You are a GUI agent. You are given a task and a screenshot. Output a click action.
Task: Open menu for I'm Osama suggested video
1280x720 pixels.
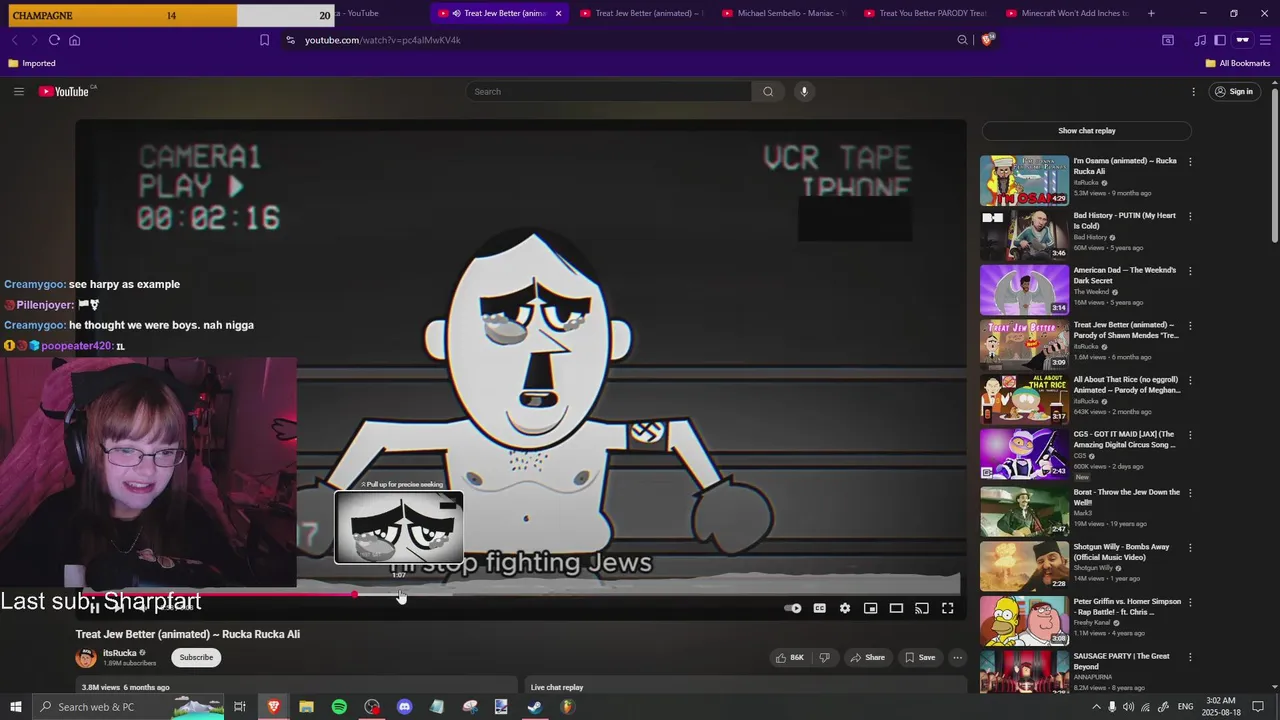tap(1190, 161)
